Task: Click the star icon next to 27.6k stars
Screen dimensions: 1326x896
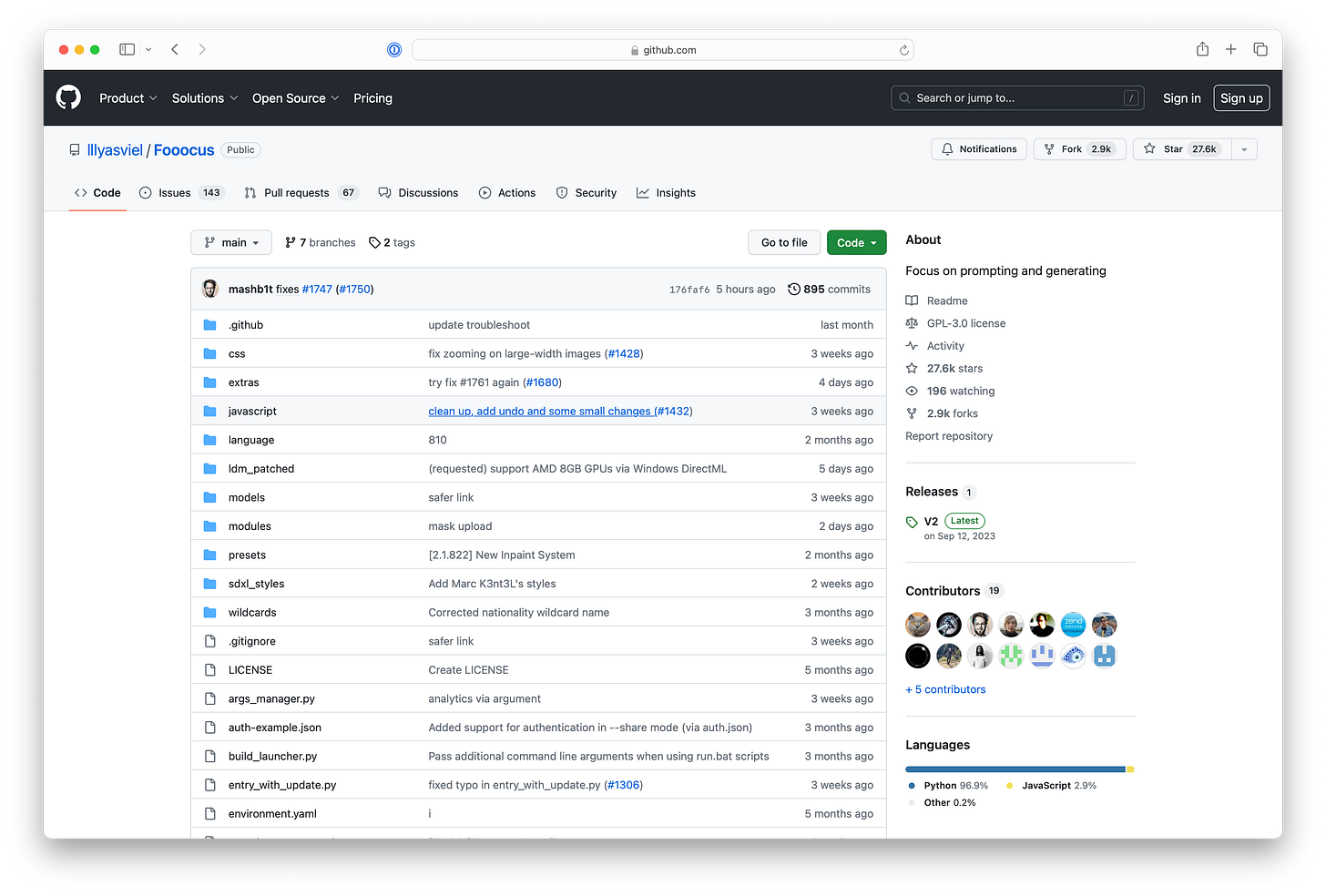Action: coord(912,368)
